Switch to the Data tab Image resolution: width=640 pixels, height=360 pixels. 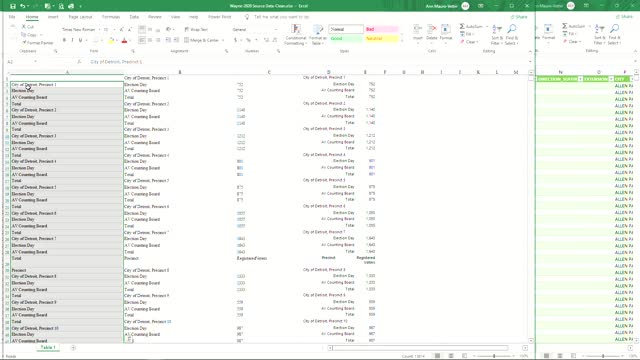click(x=134, y=17)
